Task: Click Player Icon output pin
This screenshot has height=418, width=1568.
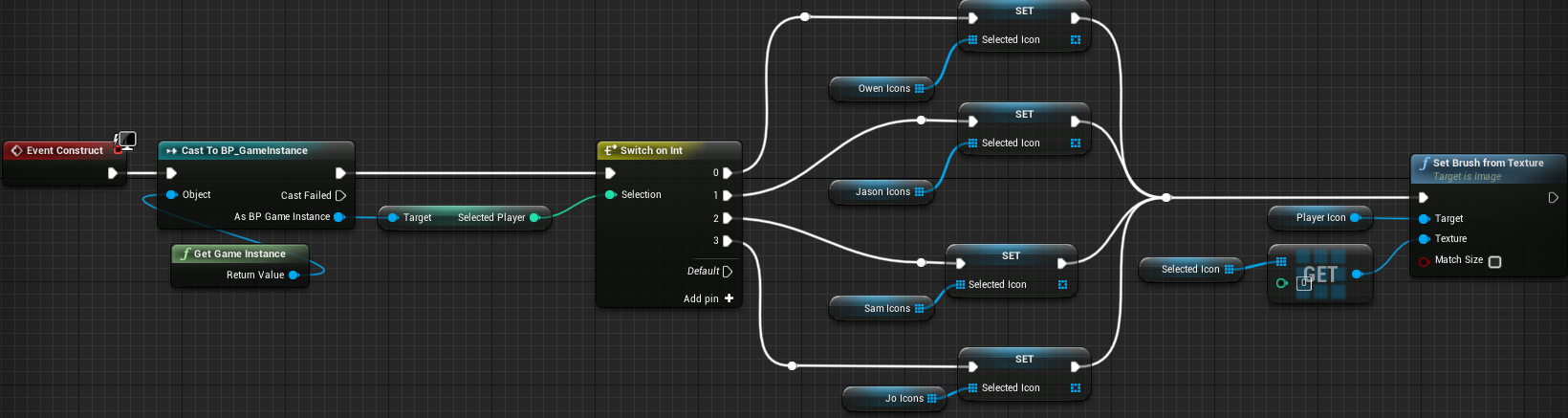Action: pyautogui.click(x=1355, y=217)
